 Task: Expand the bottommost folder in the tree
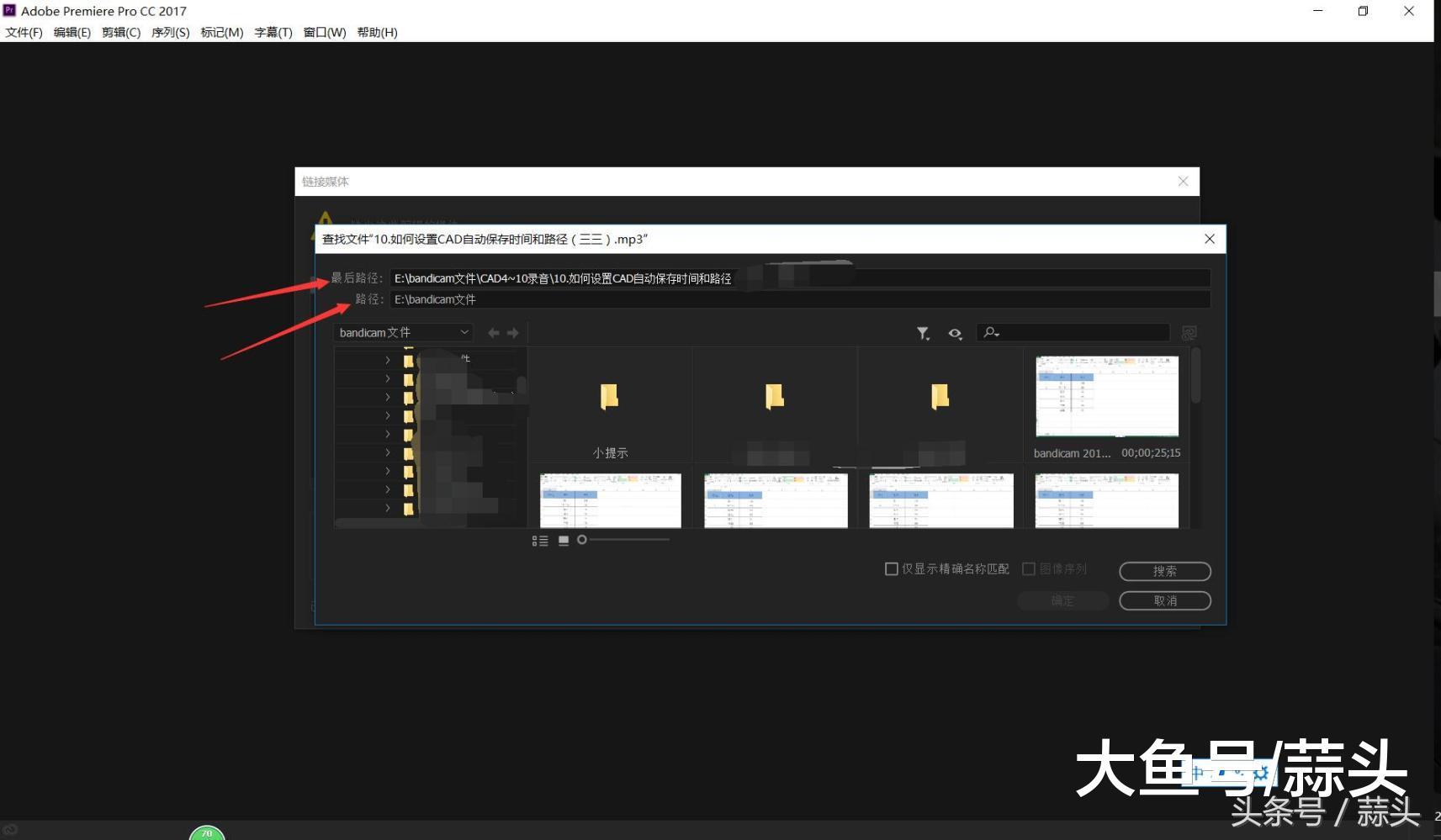pyautogui.click(x=388, y=508)
